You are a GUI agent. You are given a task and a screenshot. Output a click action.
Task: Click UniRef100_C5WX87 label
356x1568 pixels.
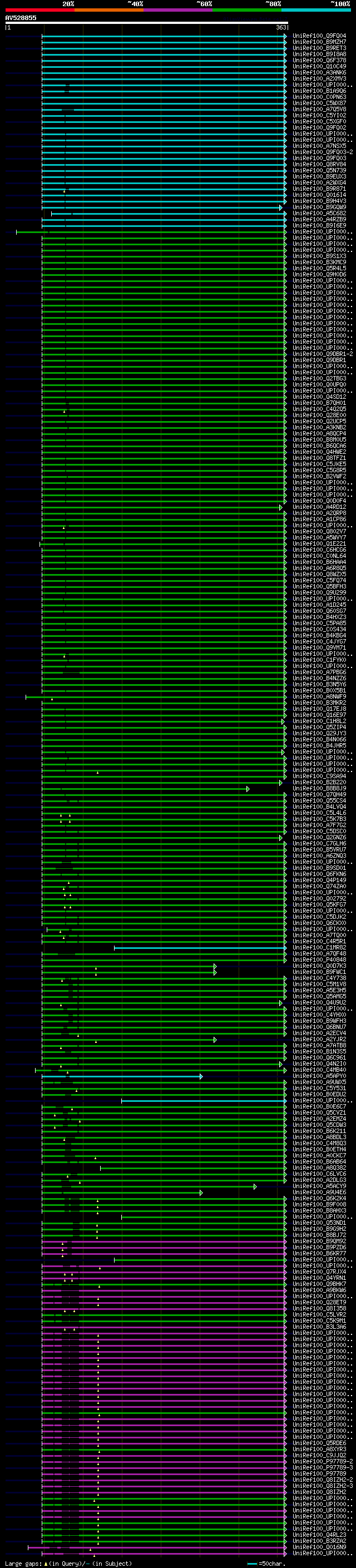click(319, 103)
